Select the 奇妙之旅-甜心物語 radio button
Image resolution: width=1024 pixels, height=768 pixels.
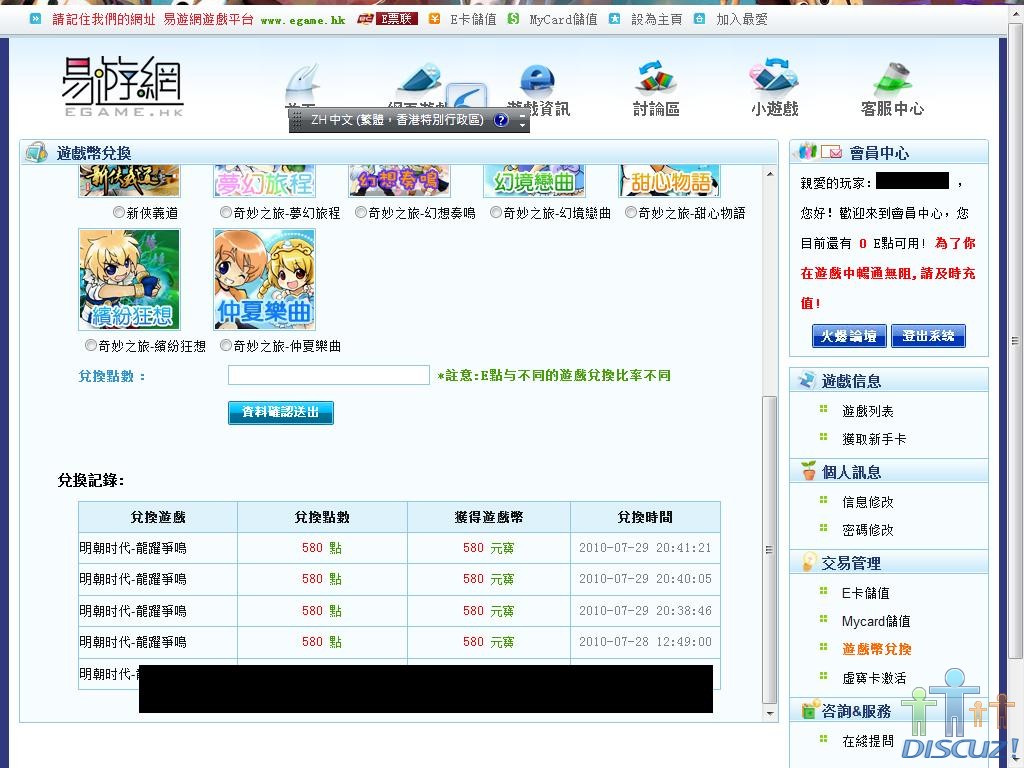tap(631, 212)
